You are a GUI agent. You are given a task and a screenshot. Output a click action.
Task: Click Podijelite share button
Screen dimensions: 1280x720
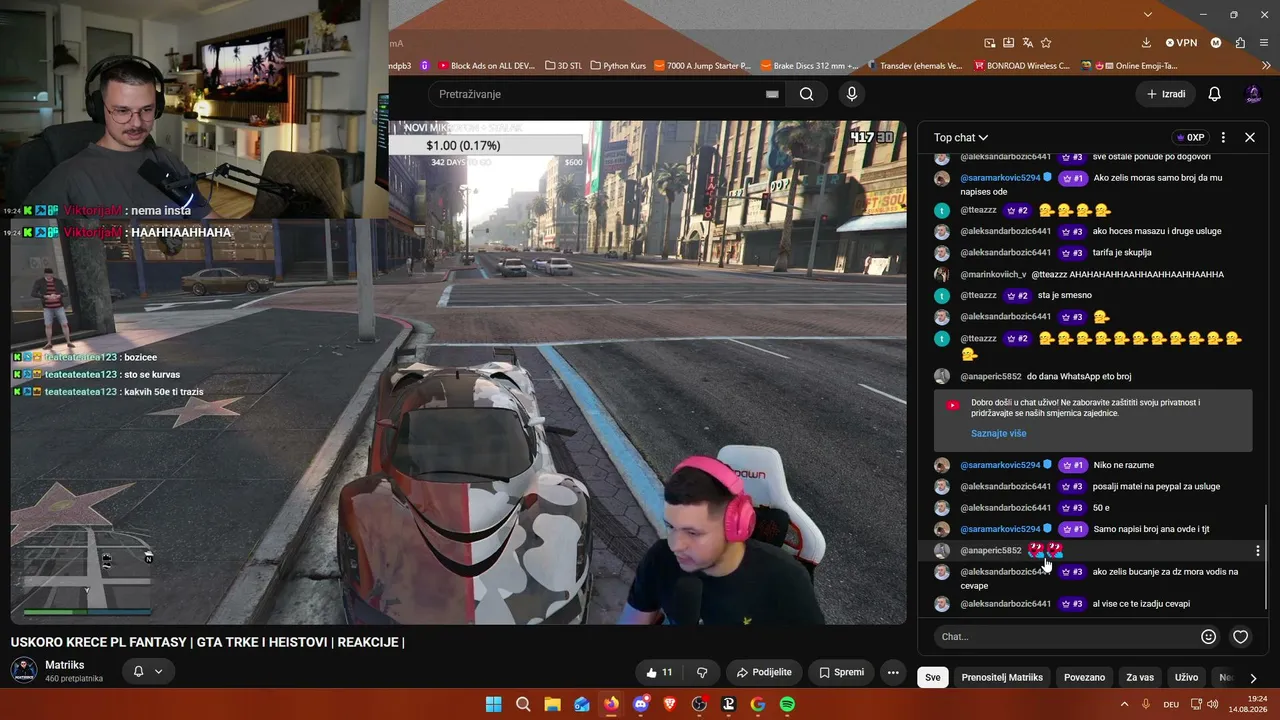tap(764, 672)
